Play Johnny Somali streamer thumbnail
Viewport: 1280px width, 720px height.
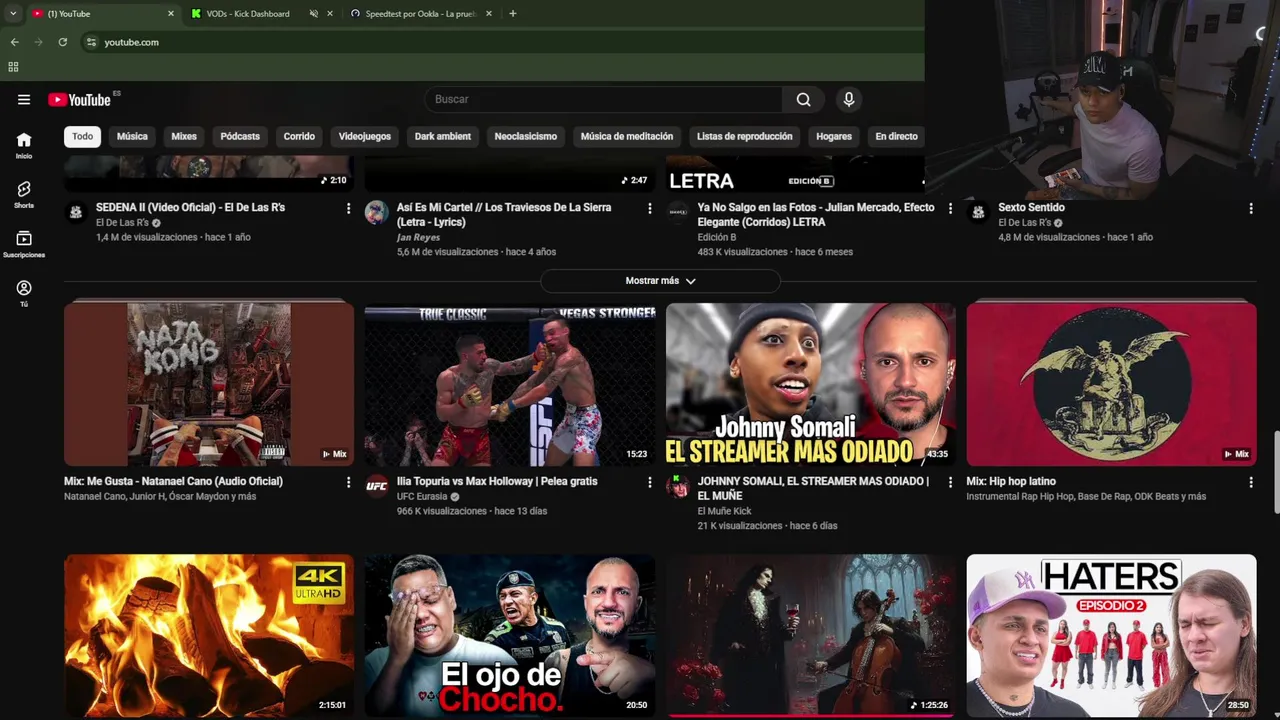[x=811, y=385]
